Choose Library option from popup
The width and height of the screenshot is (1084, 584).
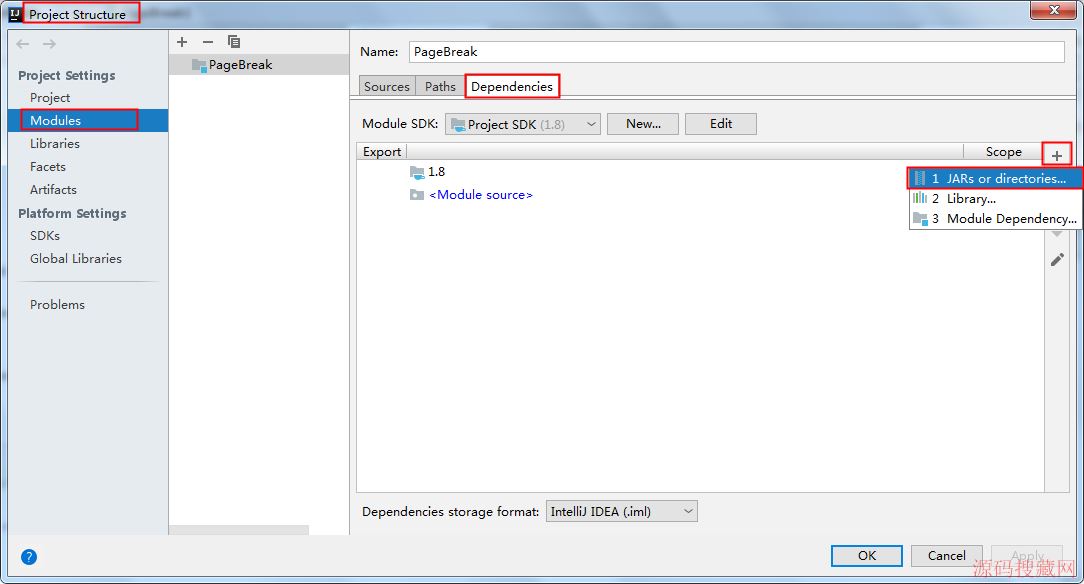(994, 198)
